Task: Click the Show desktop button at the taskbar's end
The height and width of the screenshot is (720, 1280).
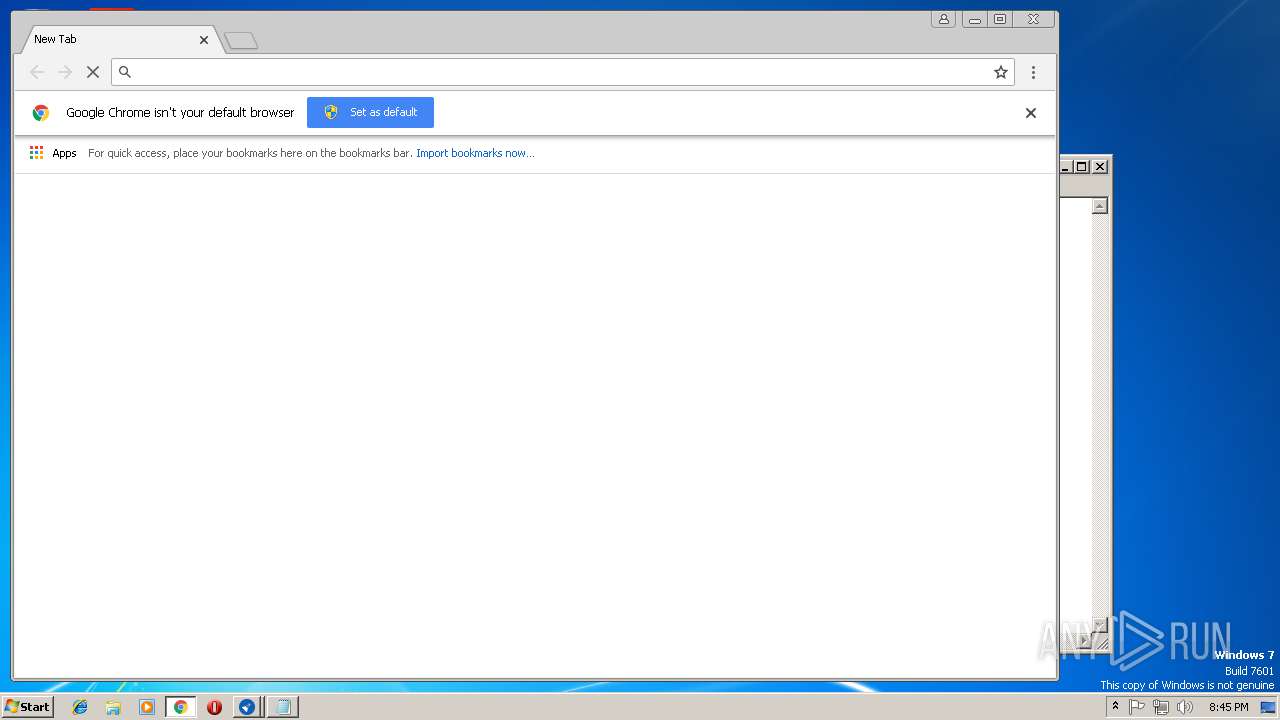Action: 1268,707
